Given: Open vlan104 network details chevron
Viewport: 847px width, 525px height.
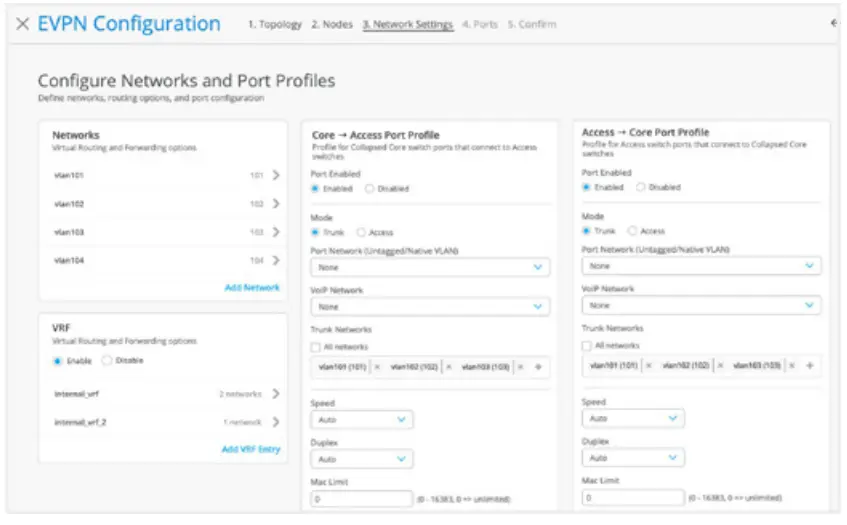Looking at the screenshot, I should click(275, 260).
